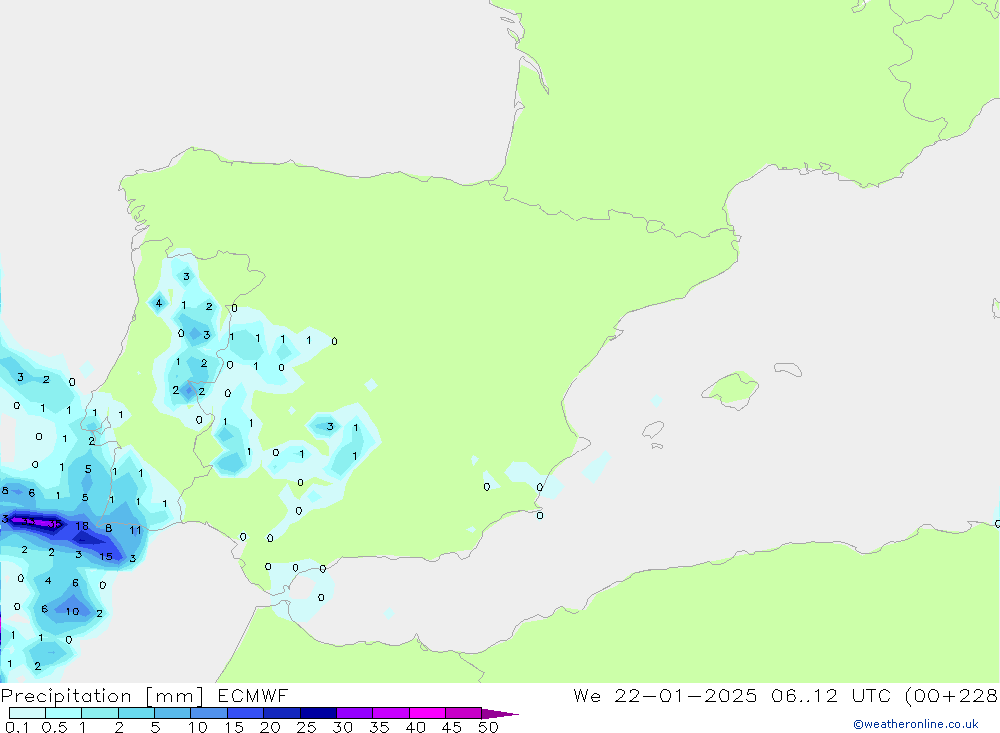1000x733 pixels.
Task: Click the 11 mm value on the map
Action: (x=135, y=530)
